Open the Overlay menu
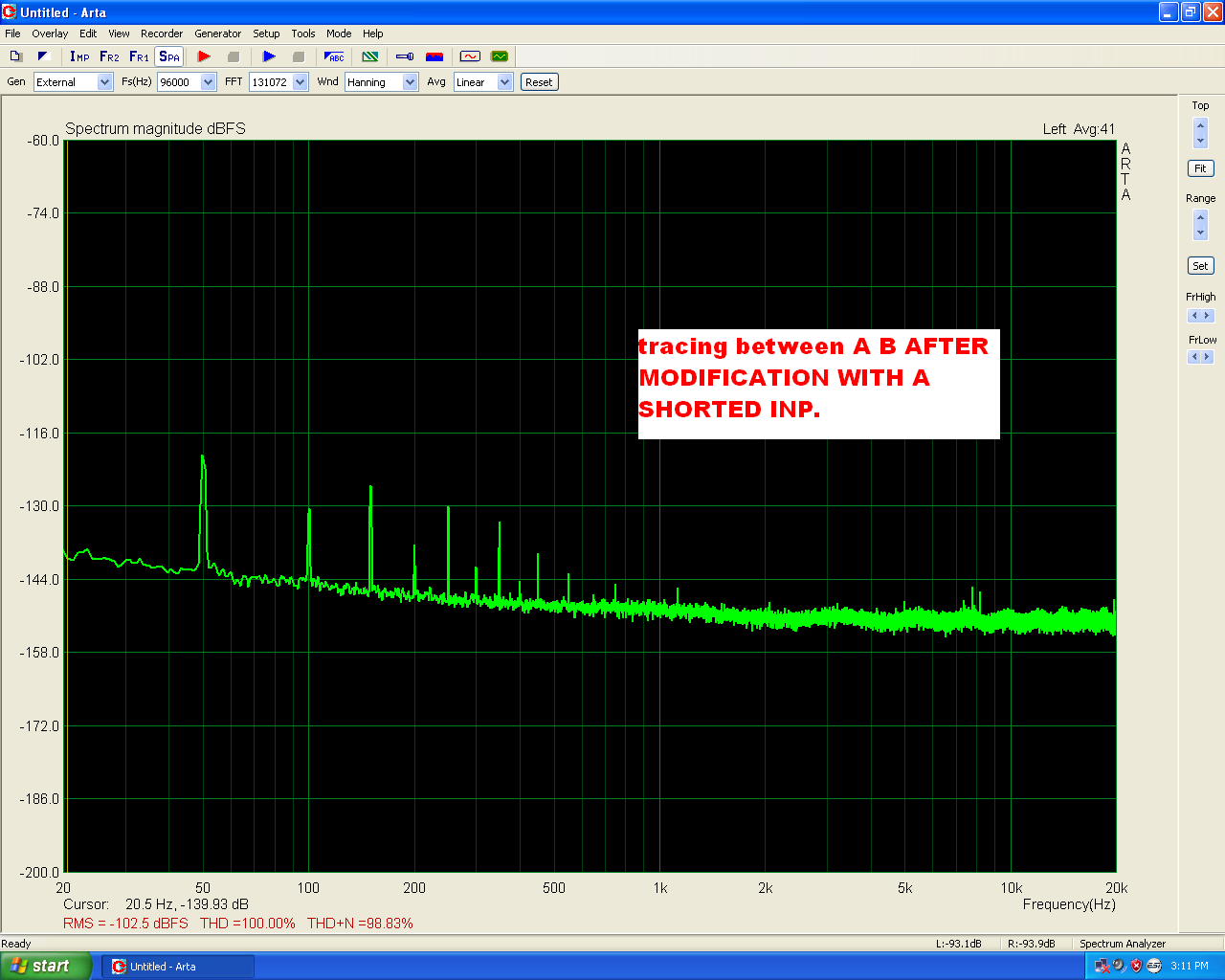This screenshot has width=1225, height=980. (50, 33)
